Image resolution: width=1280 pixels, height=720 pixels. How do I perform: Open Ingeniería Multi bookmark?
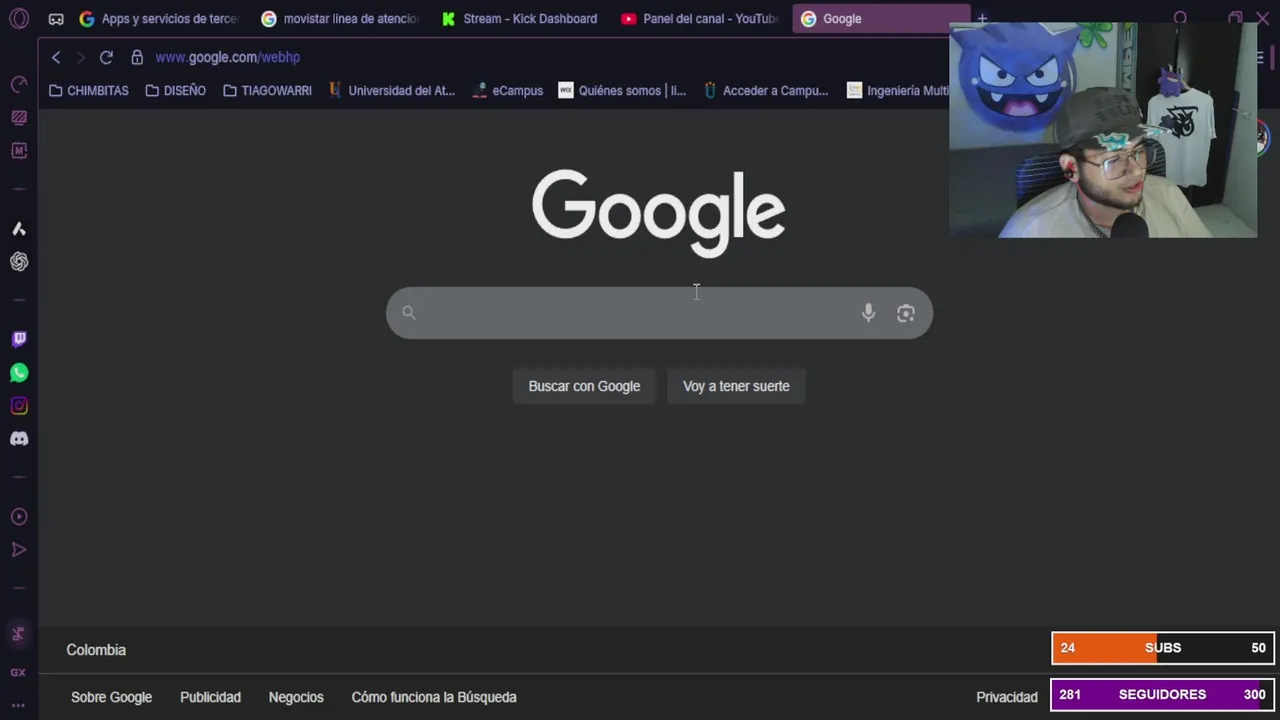tap(898, 90)
